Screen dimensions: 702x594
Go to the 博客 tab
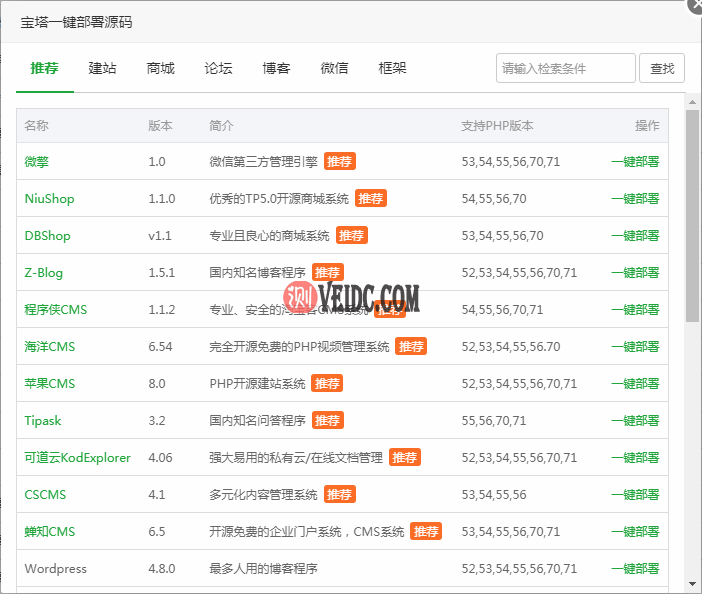(x=276, y=68)
